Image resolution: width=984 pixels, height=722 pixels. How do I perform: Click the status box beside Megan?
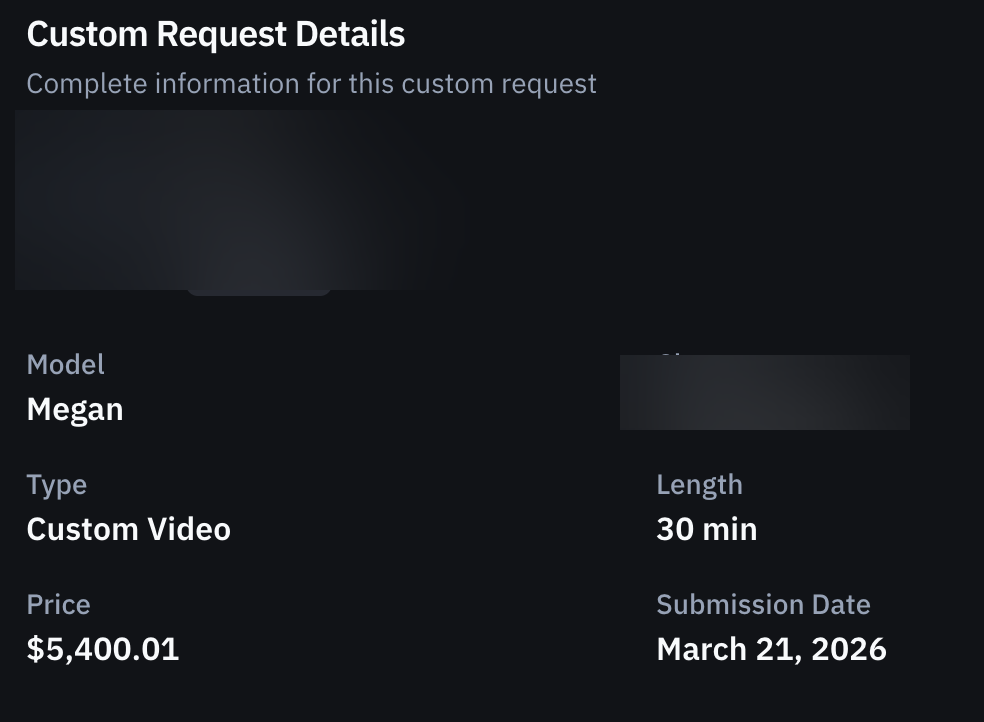765,392
